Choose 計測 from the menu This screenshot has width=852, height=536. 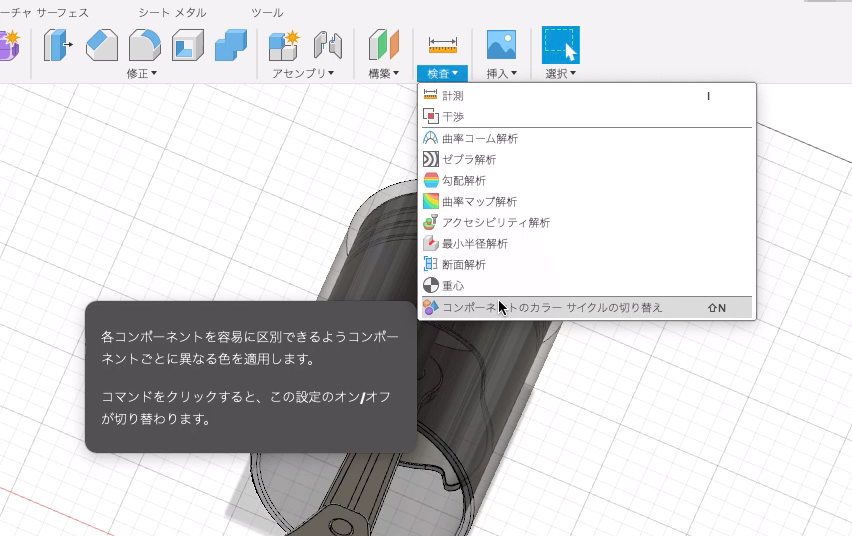pyautogui.click(x=587, y=96)
